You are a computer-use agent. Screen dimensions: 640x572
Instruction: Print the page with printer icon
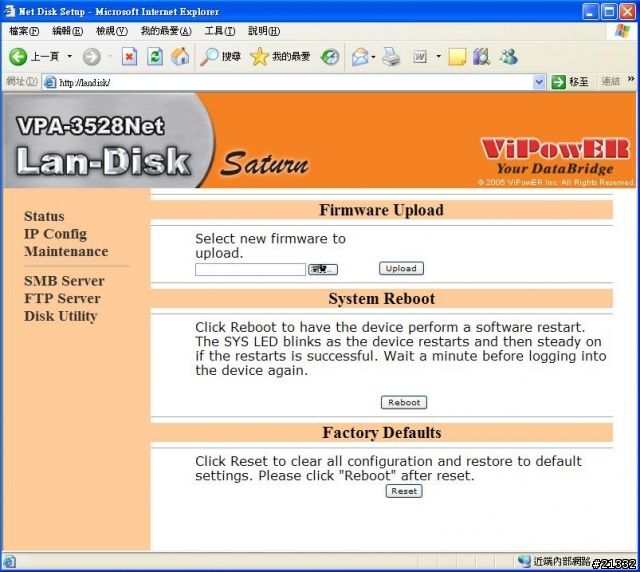pos(391,57)
